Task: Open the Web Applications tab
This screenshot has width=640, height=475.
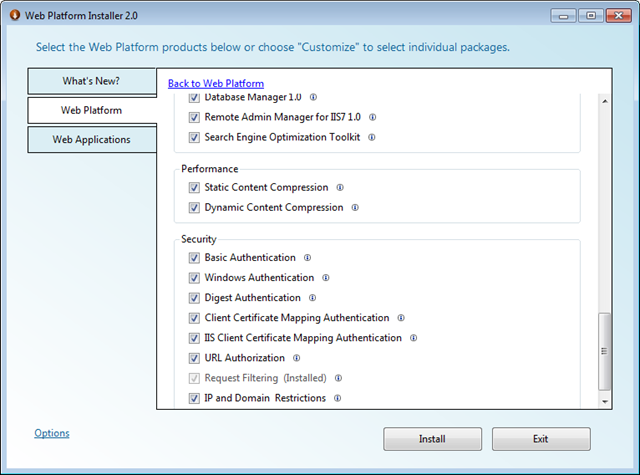Action: click(92, 140)
